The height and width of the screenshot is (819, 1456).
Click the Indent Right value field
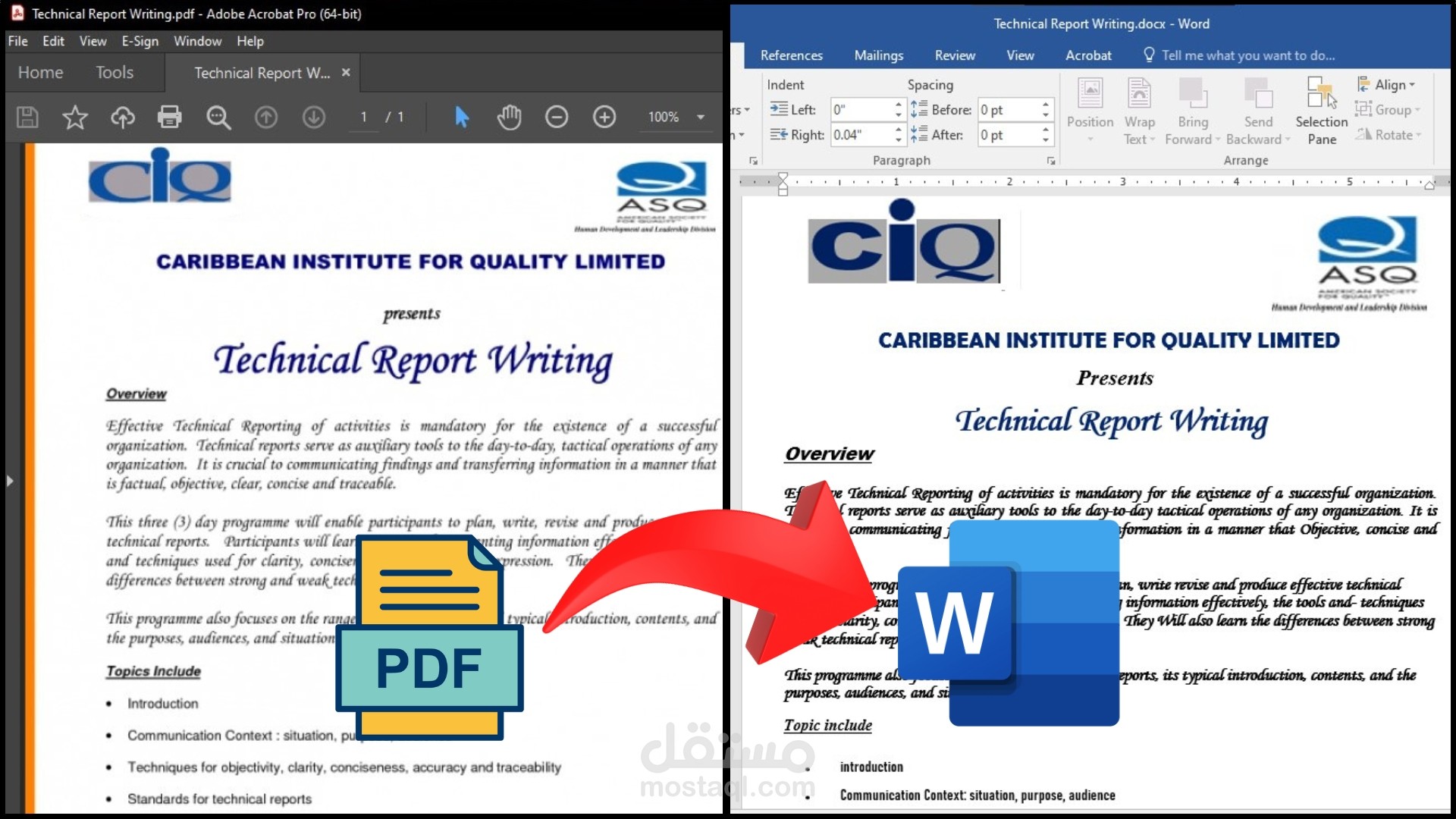pos(861,135)
